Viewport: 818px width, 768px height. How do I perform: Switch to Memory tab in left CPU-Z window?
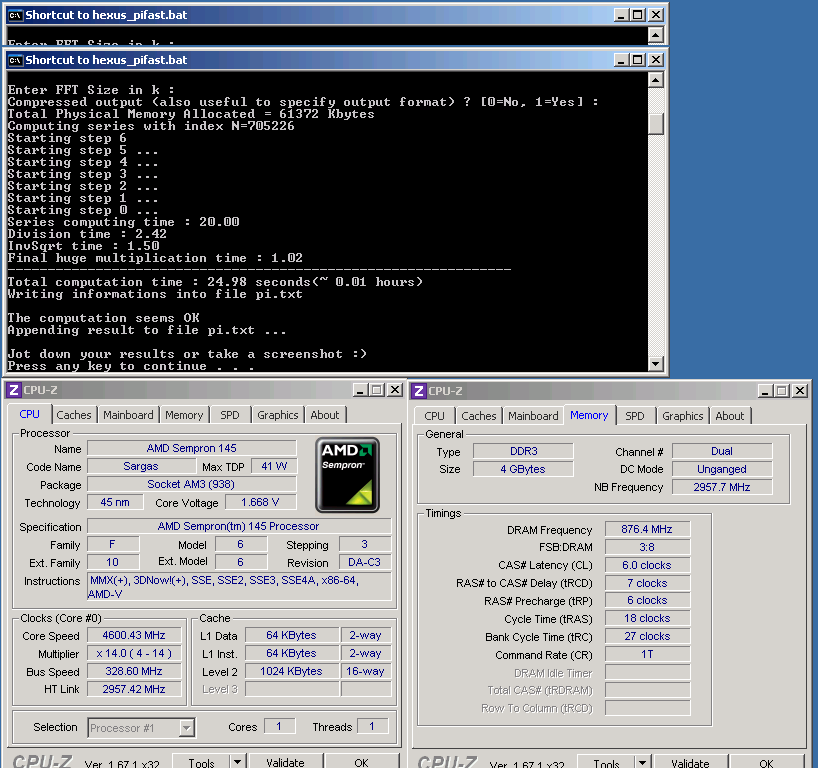pos(184,415)
